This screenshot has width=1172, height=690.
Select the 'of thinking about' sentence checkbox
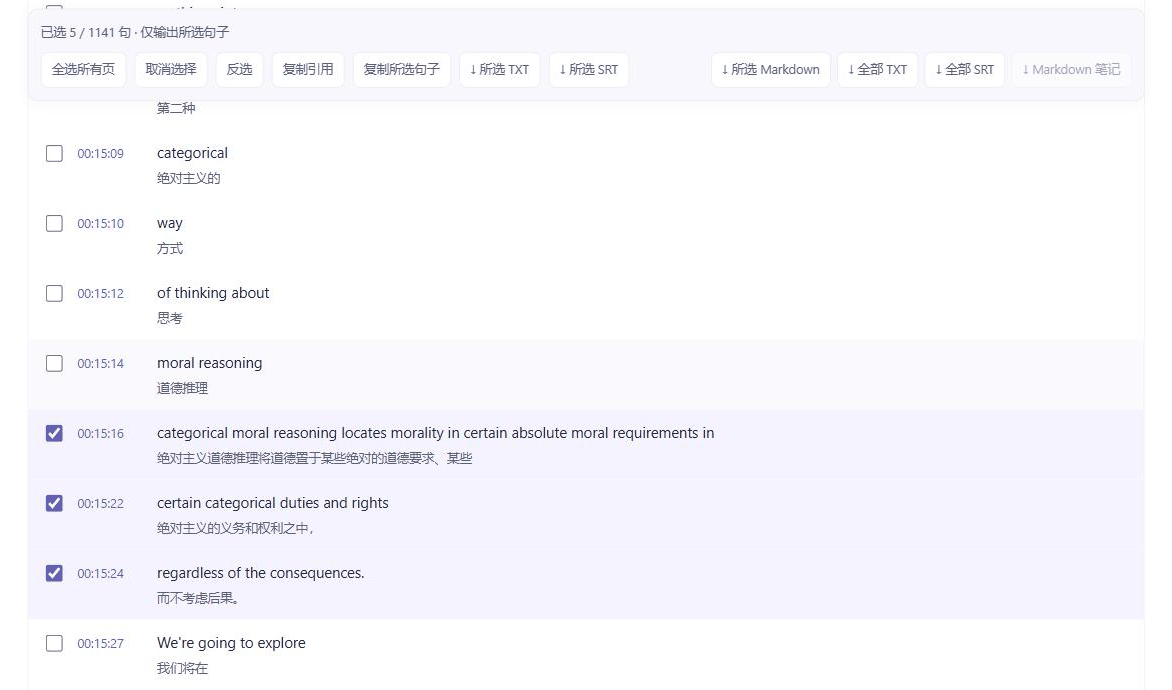[54, 294]
